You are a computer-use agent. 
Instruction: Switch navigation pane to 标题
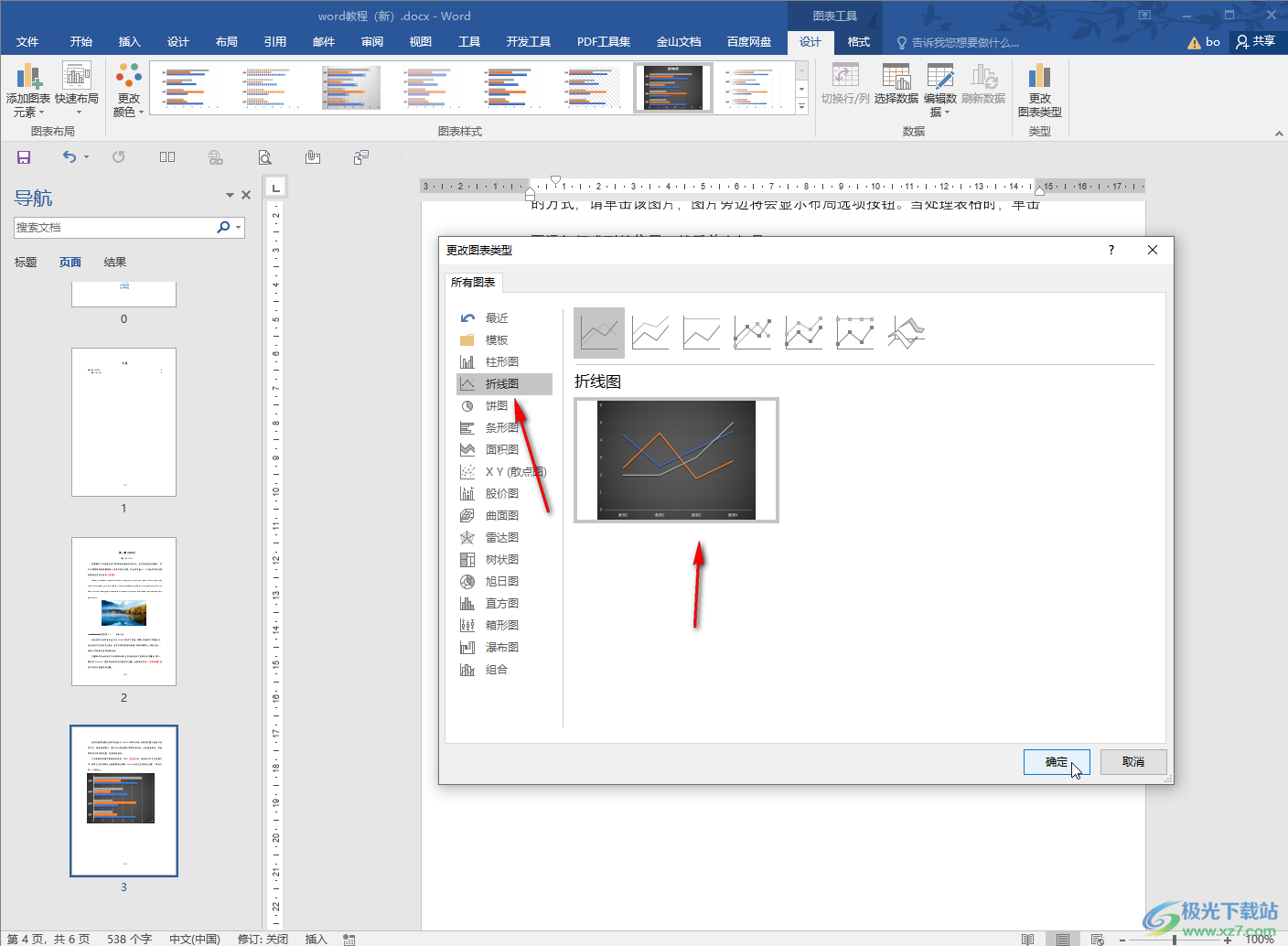26,263
